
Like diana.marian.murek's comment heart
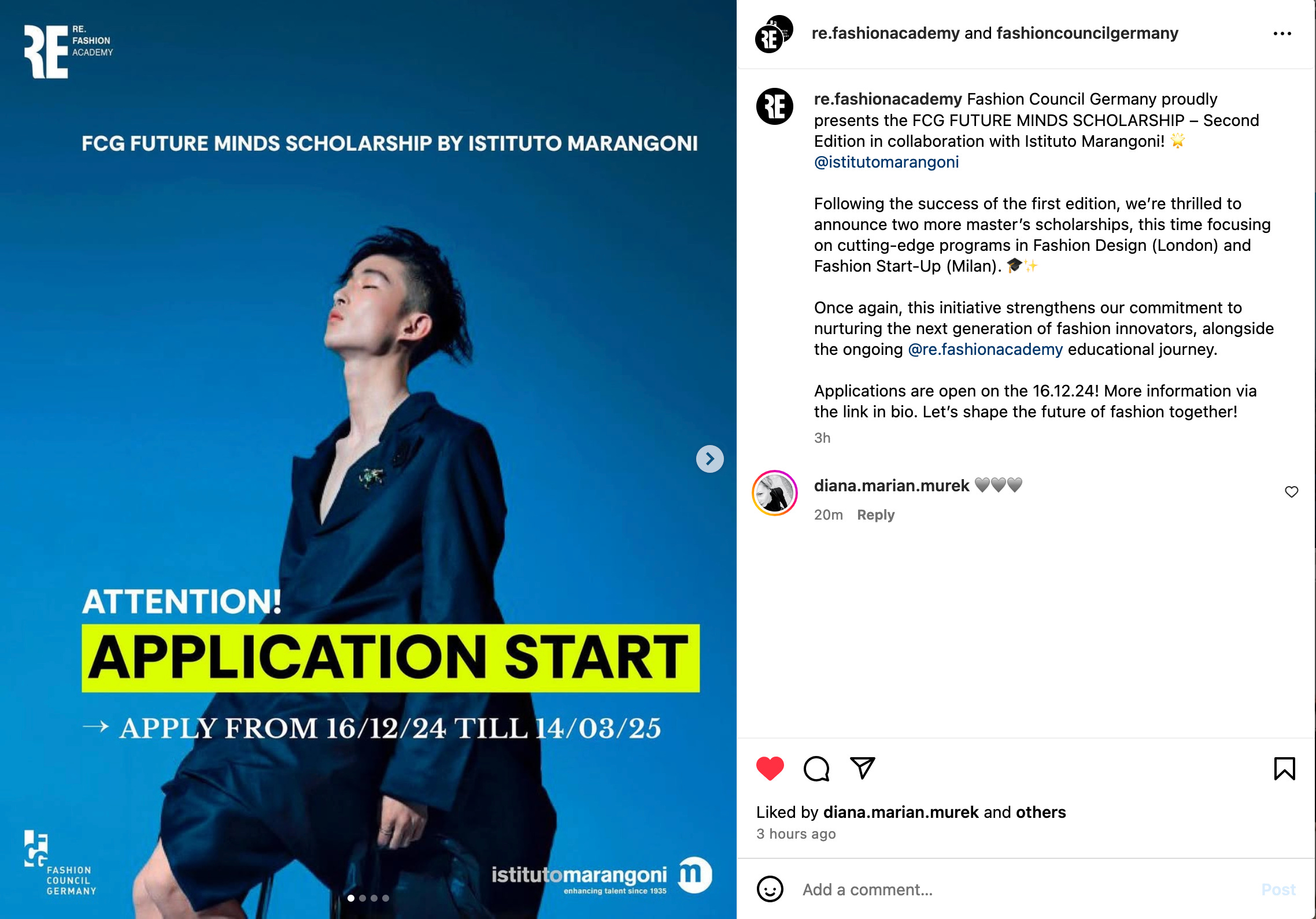point(1292,492)
